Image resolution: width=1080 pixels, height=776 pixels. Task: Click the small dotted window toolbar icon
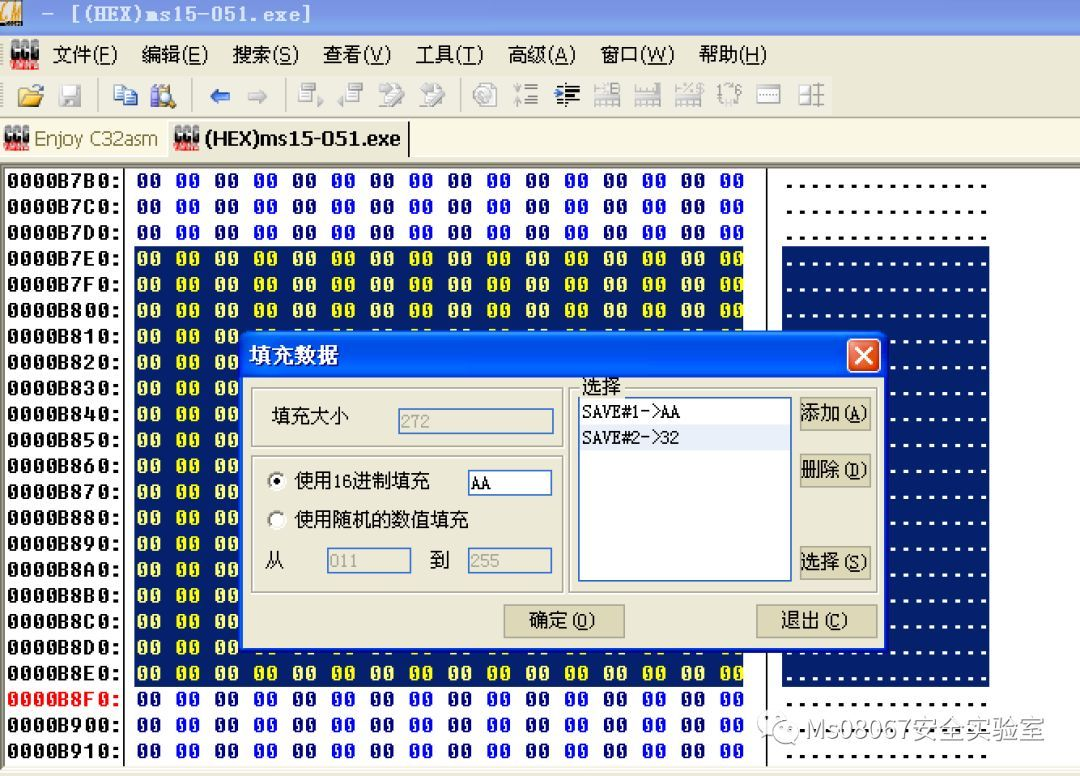click(x=769, y=94)
